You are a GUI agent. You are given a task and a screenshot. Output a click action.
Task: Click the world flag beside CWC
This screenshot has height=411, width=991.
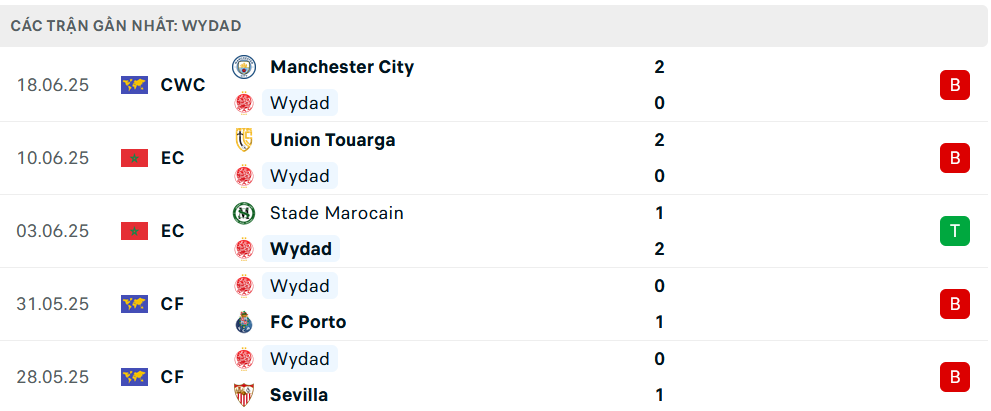pyautogui.click(x=134, y=85)
